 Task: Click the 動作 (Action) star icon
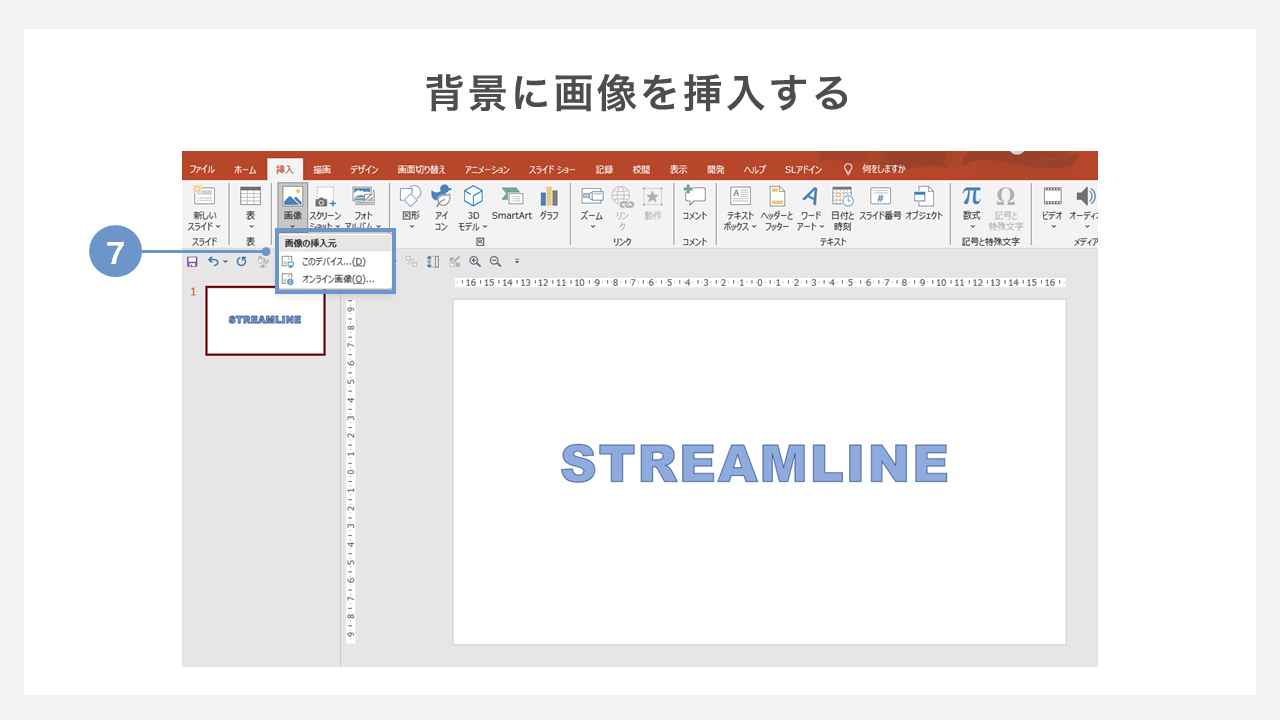653,196
